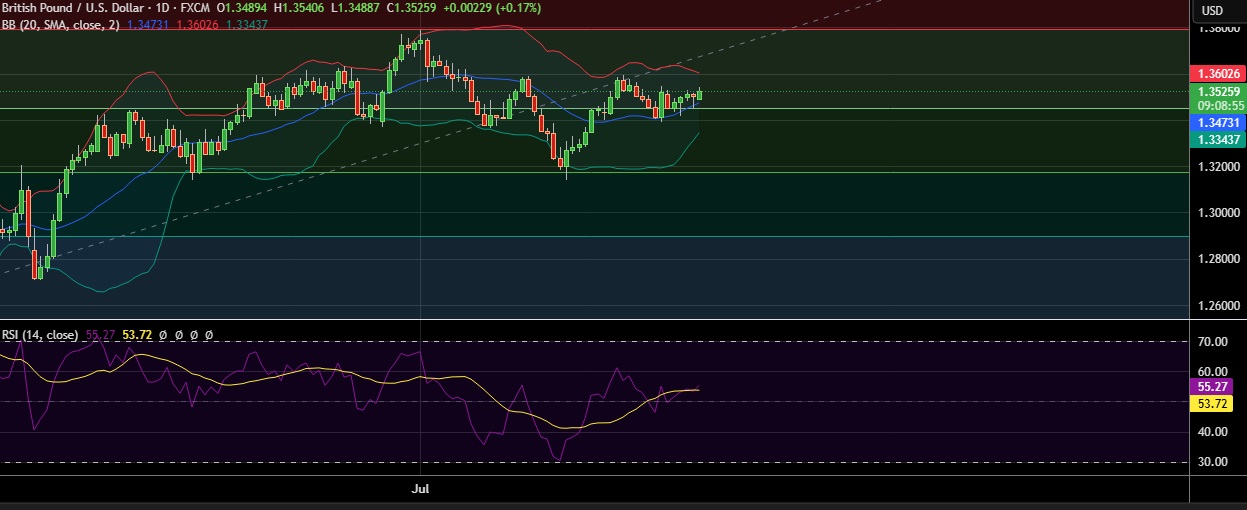Click the yellow 53.72 RSI axis label
Viewport: 1247px width, 510px height.
(1217, 403)
